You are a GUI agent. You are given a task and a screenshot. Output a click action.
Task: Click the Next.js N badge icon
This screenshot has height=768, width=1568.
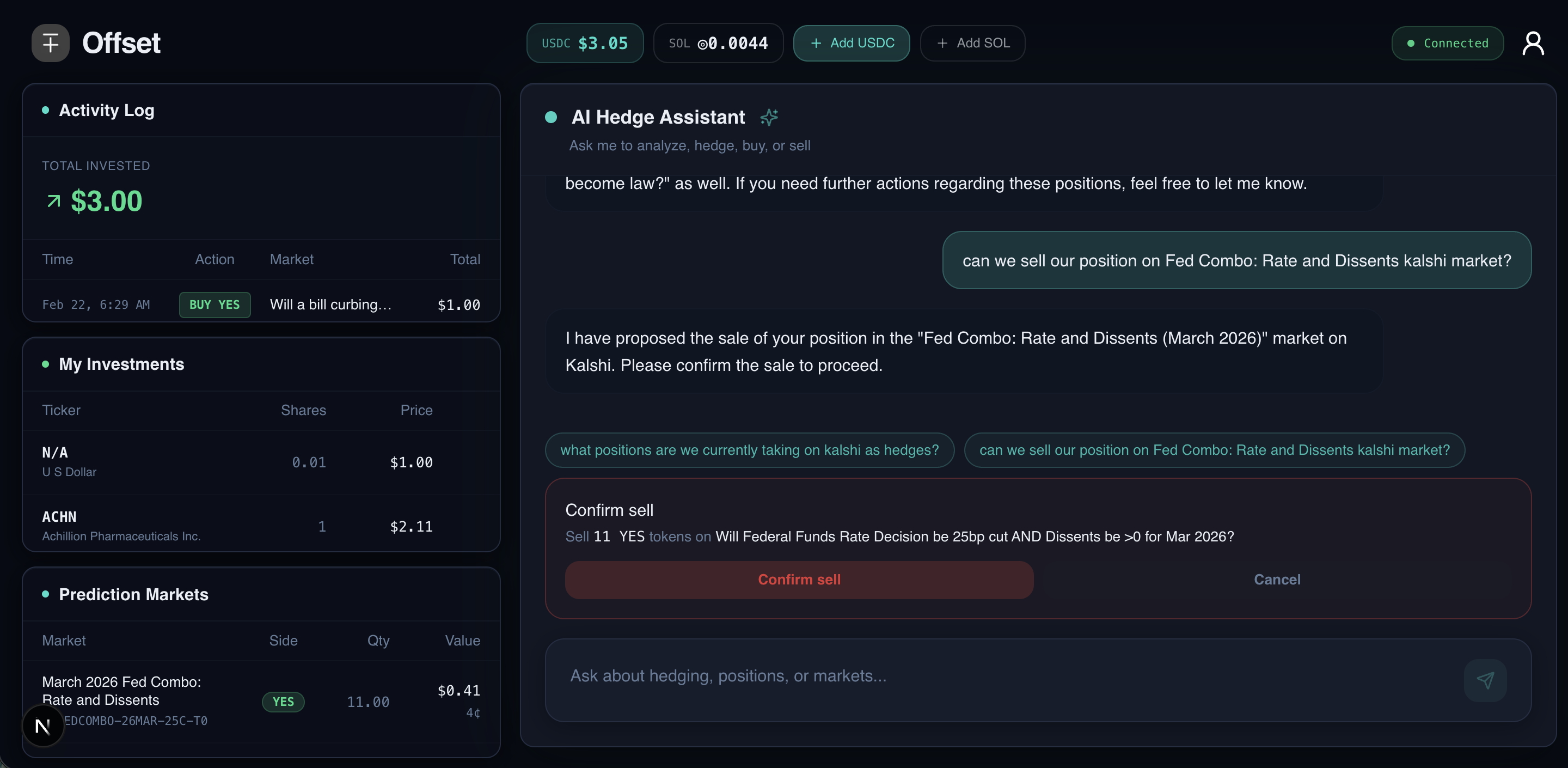point(42,726)
